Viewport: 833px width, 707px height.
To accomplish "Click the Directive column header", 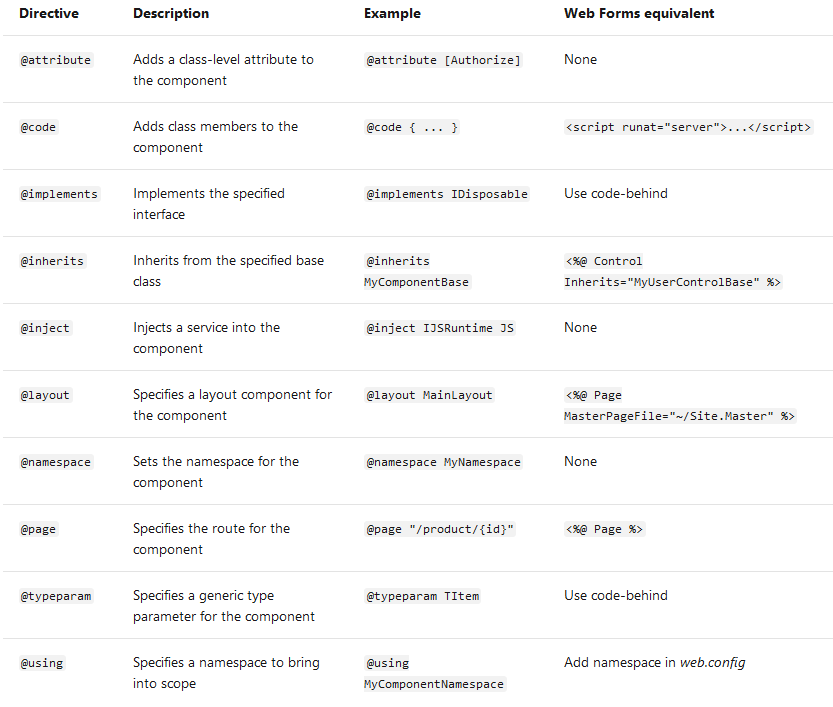I will [47, 14].
